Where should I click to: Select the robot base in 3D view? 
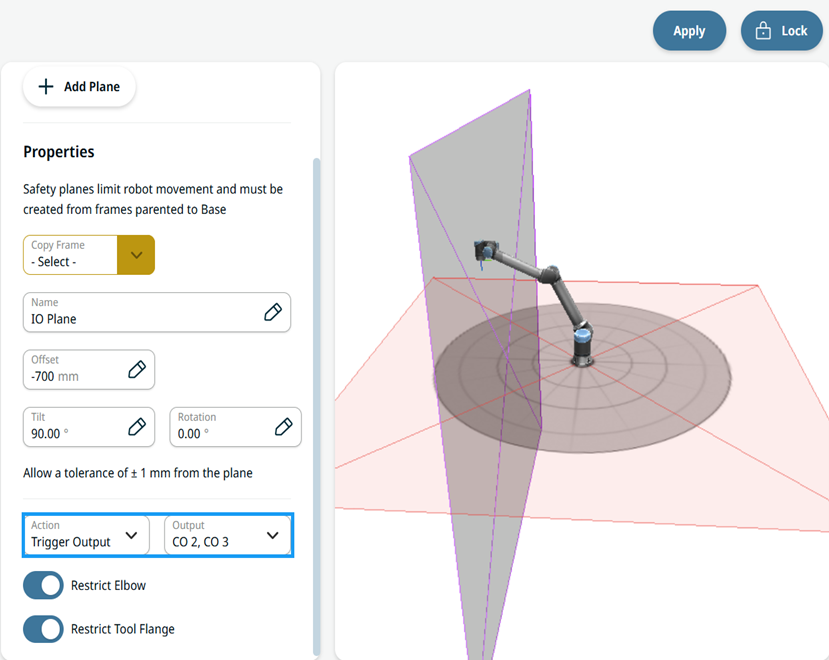582,348
